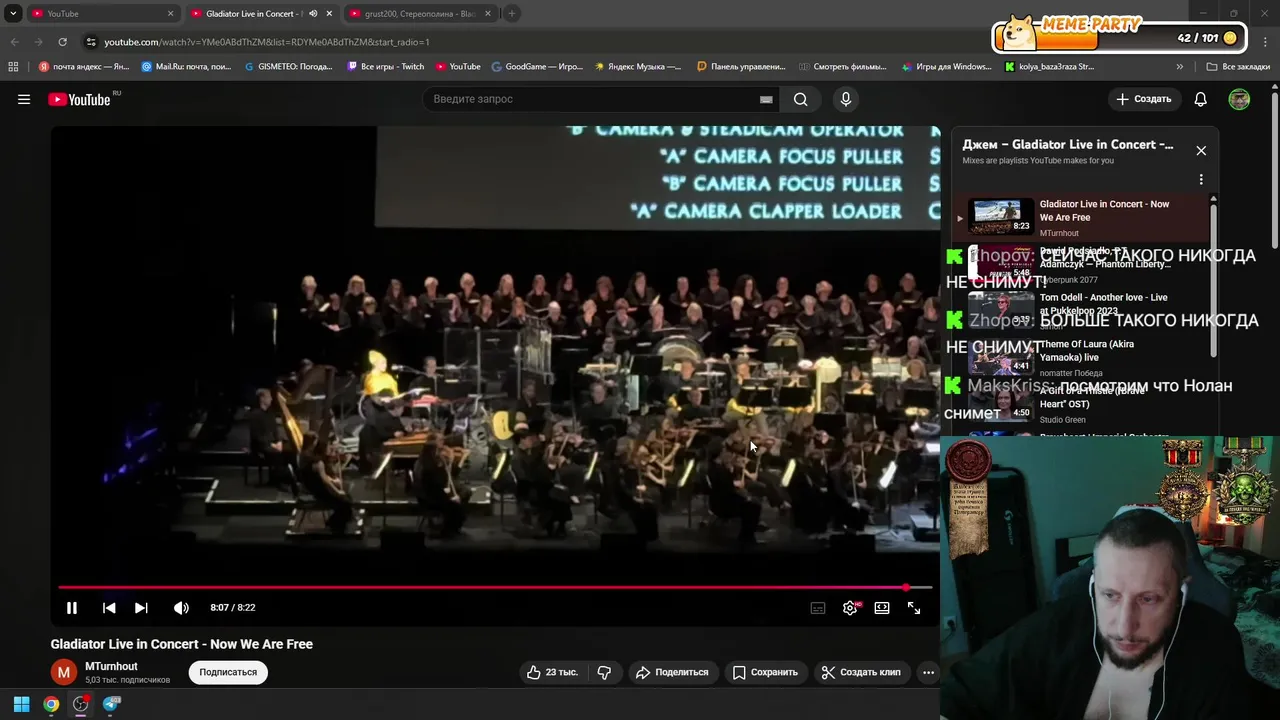Open the YouTube hamburger guide menu
Screen dimensions: 1280x720
point(24,99)
